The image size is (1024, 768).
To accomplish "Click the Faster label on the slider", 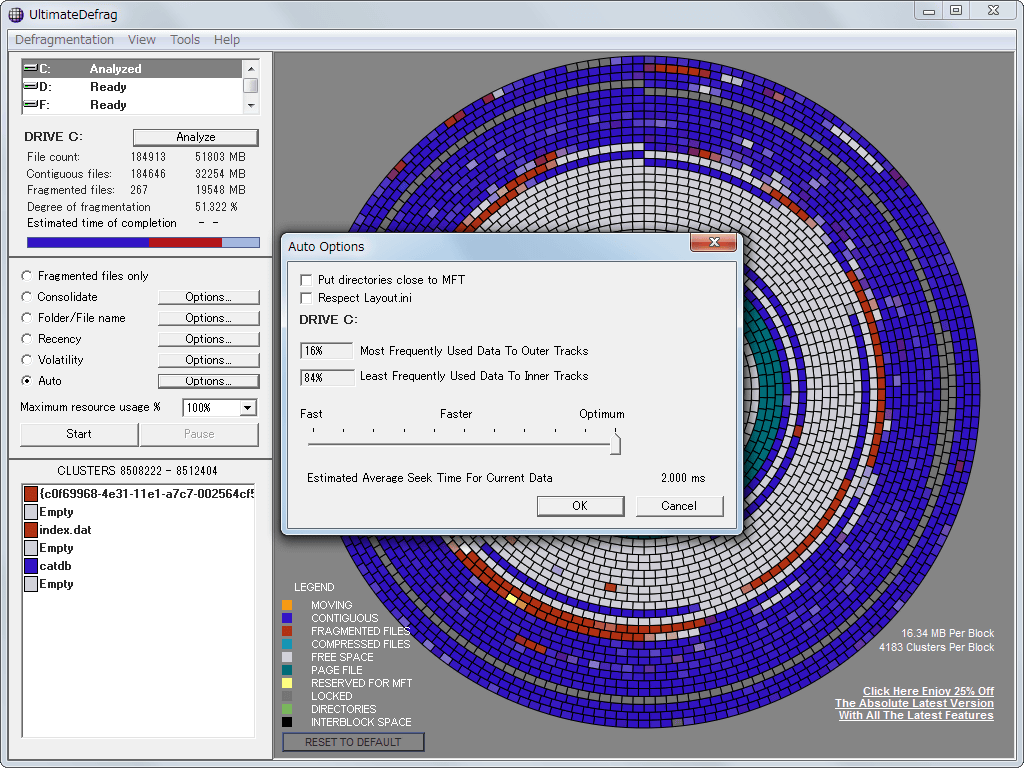I will coord(456,414).
